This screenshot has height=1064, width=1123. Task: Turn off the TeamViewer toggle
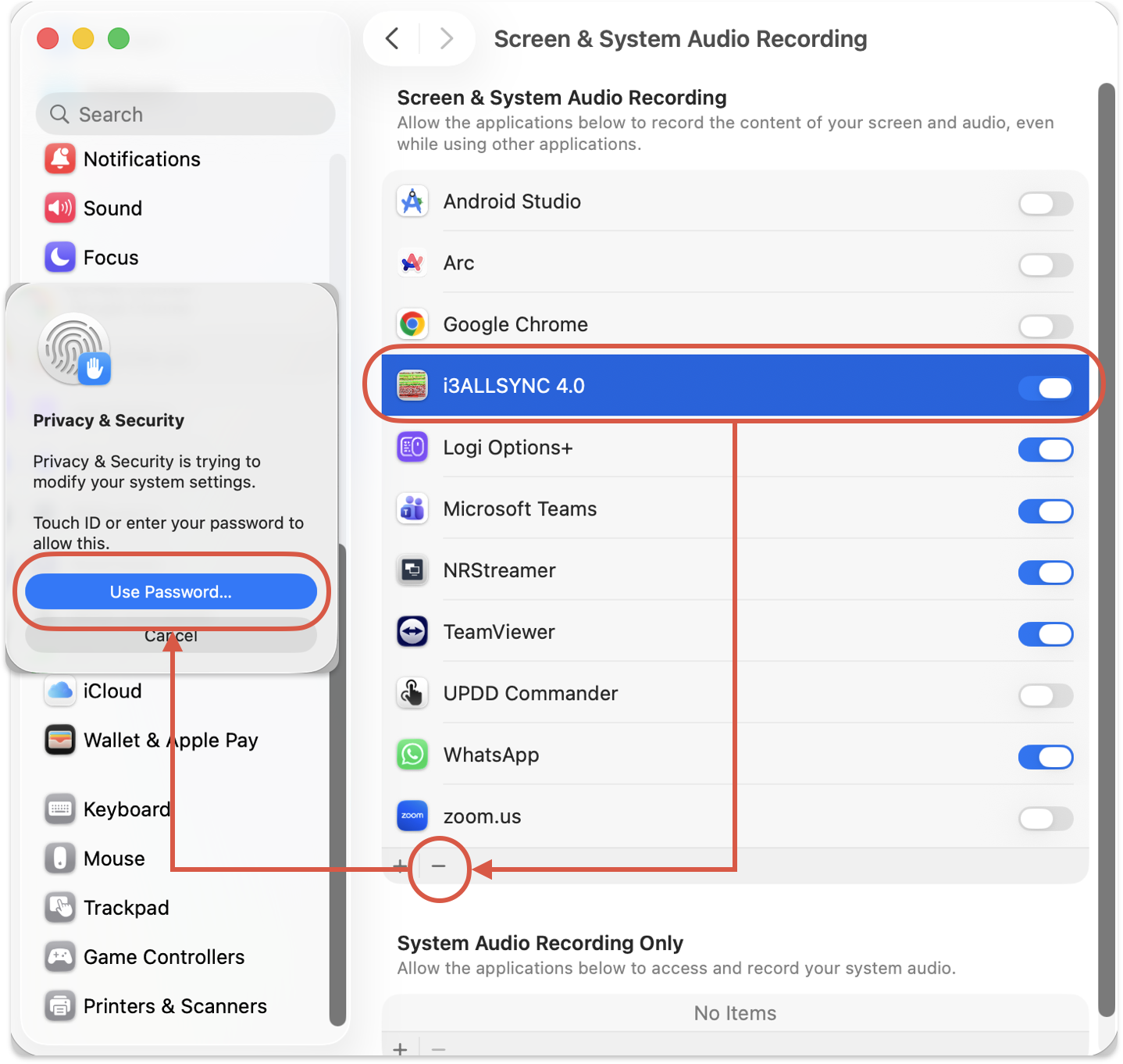tap(1046, 634)
